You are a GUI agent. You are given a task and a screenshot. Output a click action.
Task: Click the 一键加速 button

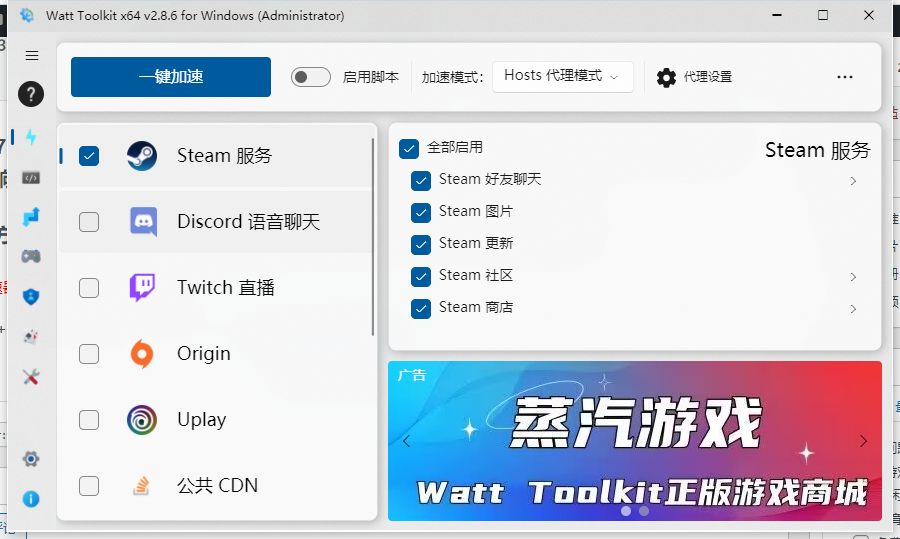point(171,76)
